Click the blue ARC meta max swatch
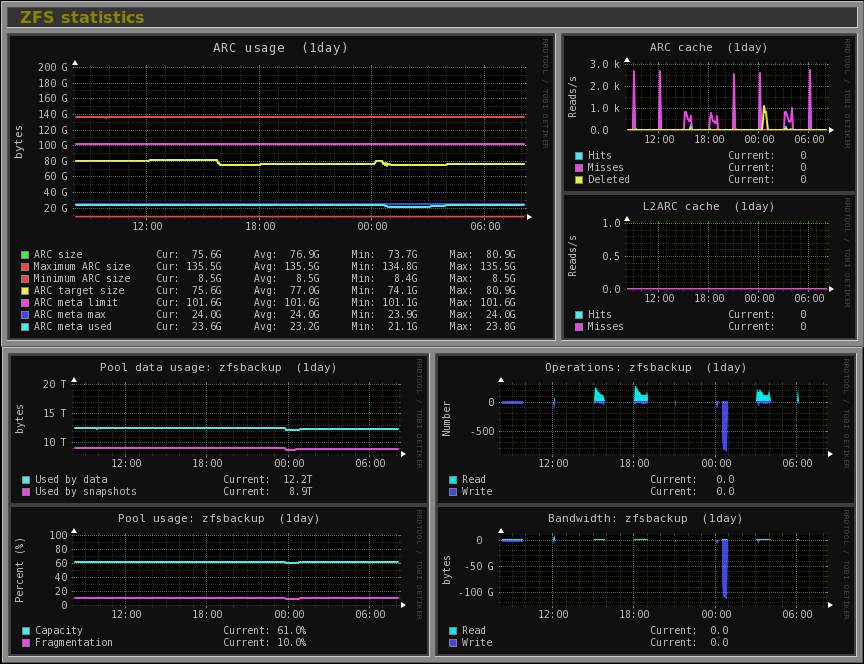This screenshot has width=864, height=664. (25, 315)
